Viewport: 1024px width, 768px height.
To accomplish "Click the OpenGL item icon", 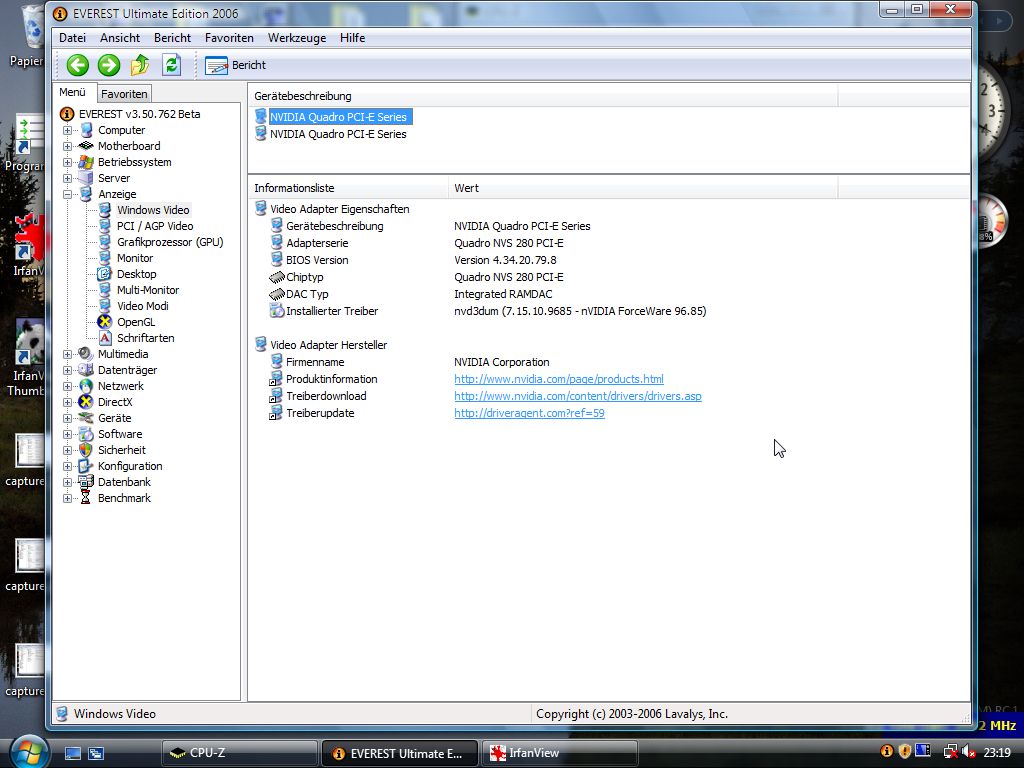I will (104, 322).
